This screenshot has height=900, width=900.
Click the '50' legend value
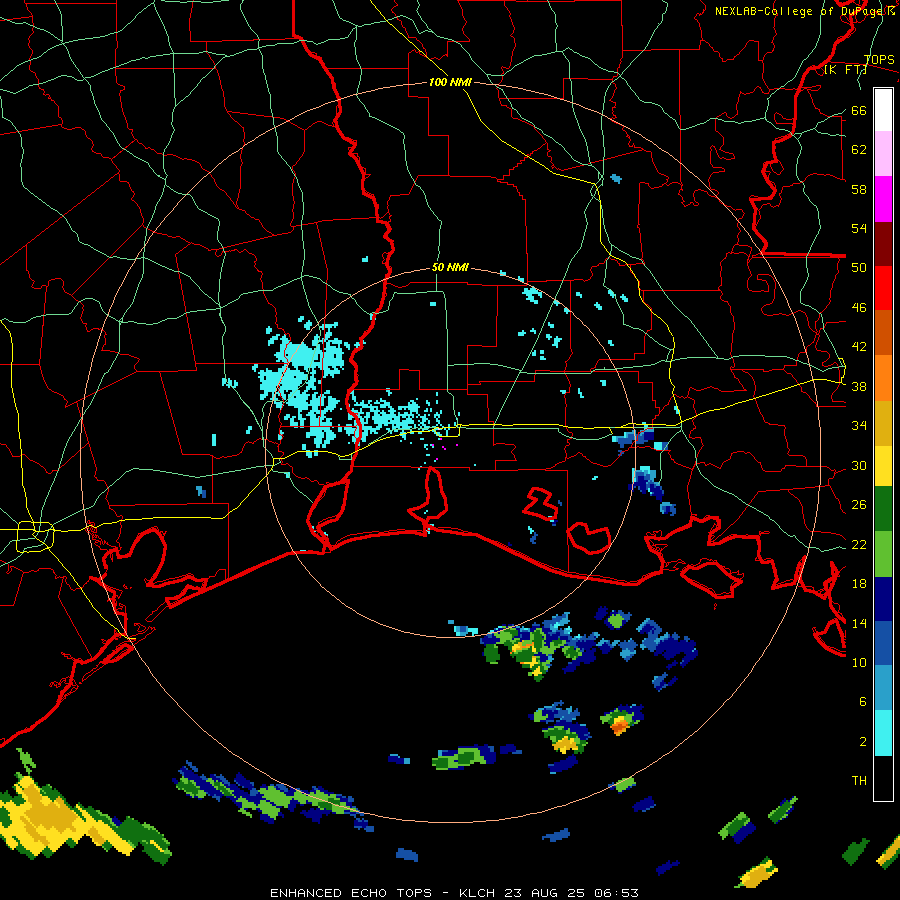coord(859,267)
